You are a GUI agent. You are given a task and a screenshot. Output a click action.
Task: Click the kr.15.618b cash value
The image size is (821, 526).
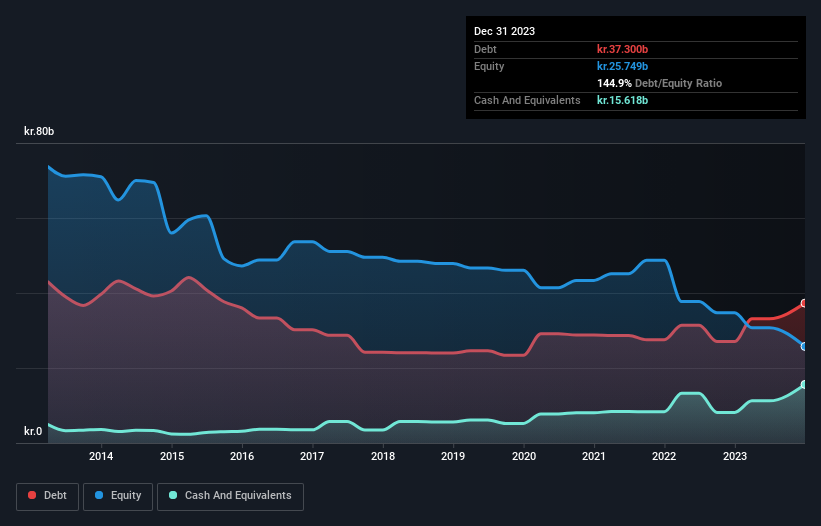coord(623,100)
